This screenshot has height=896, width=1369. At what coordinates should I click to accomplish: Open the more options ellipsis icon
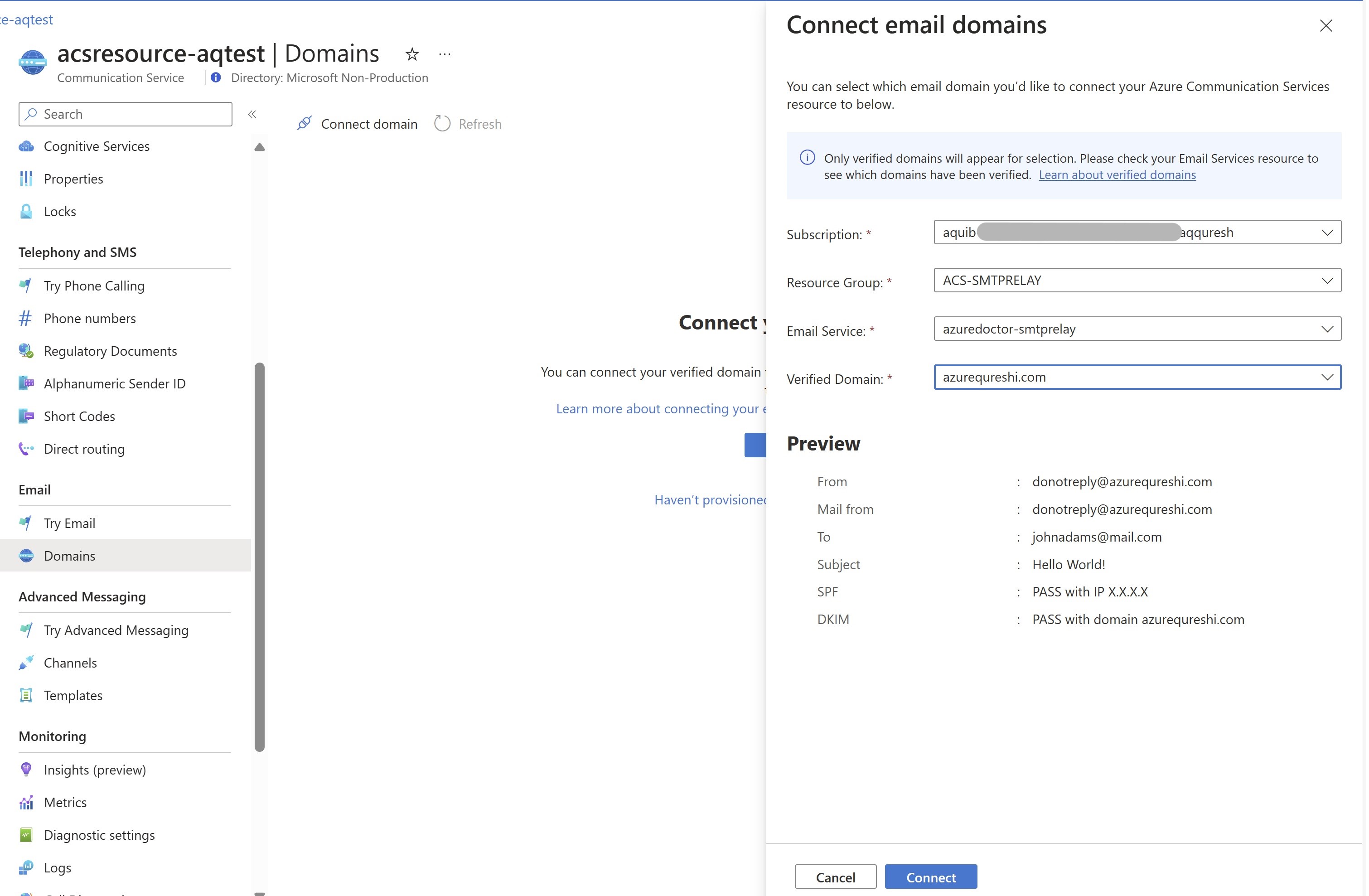point(445,54)
